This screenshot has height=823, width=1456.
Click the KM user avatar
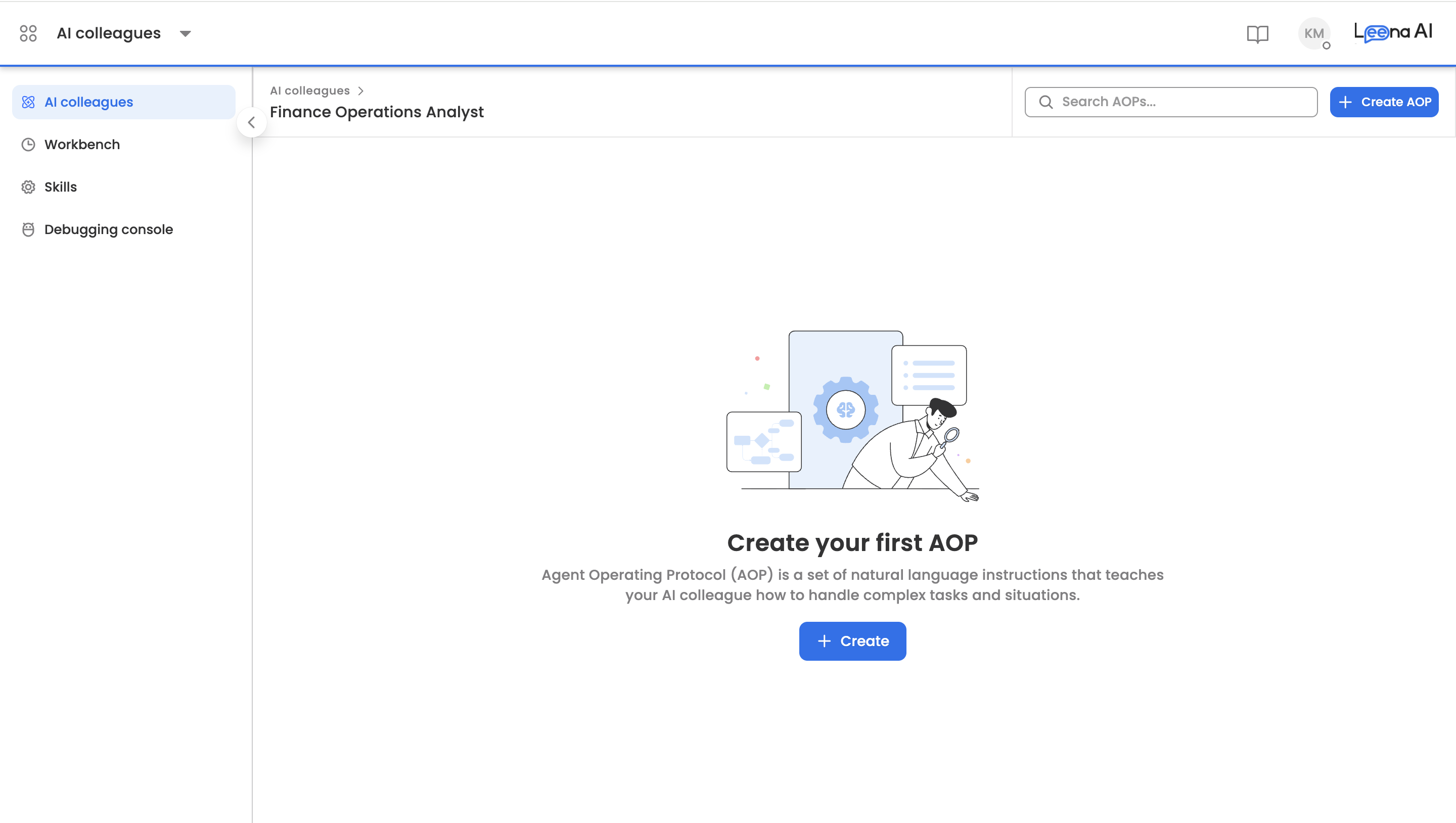point(1313,33)
